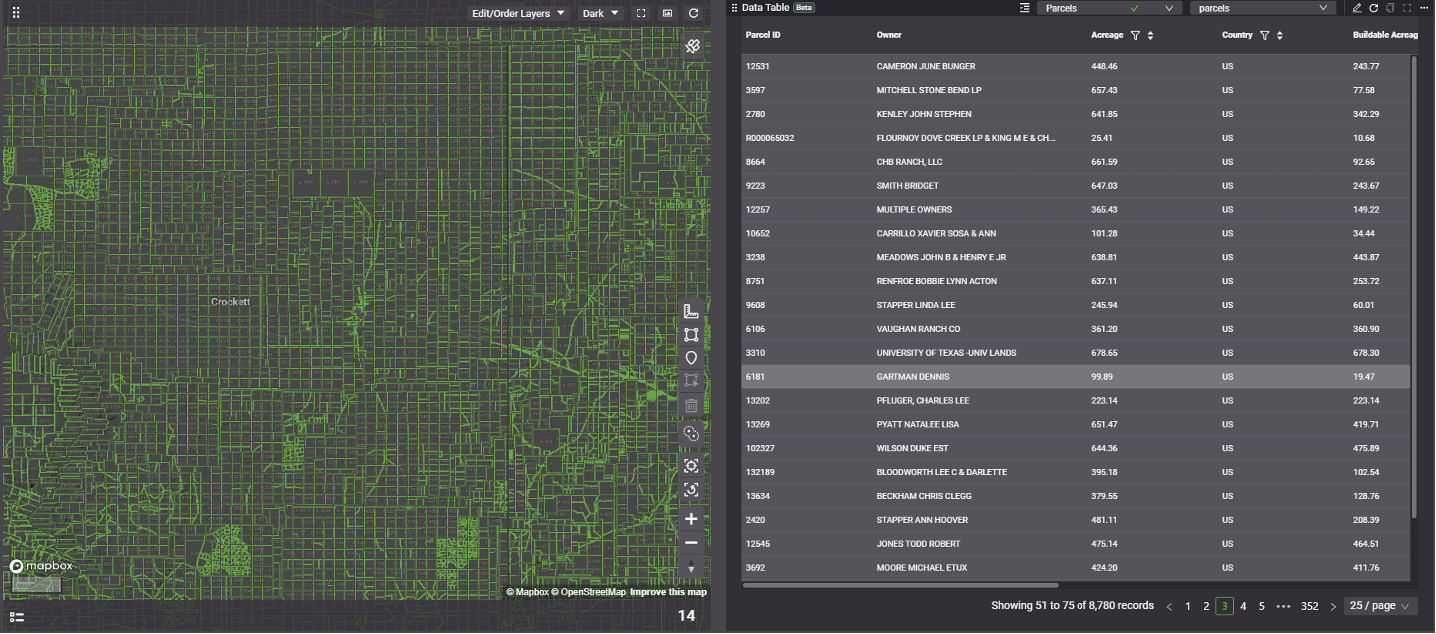Toggle satellite imagery on the map
1436x634 pixels.
(691, 47)
